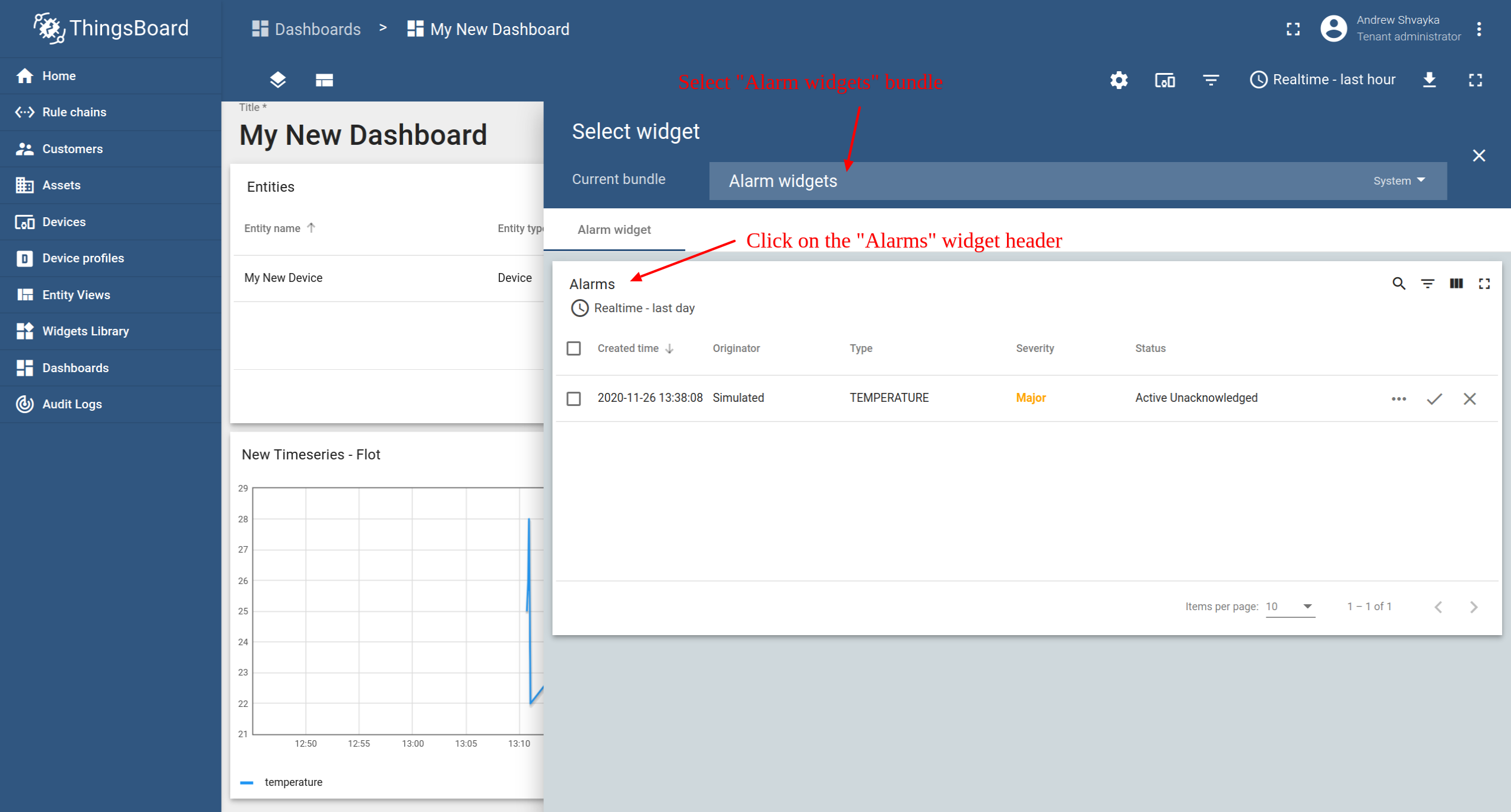The image size is (1511, 812).
Task: Open dashboard settings gear icon
Action: [x=1119, y=80]
